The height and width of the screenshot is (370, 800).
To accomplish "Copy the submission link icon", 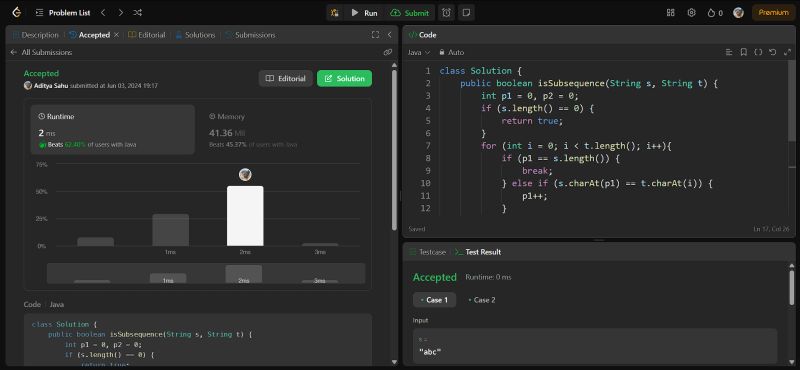I will 388,52.
